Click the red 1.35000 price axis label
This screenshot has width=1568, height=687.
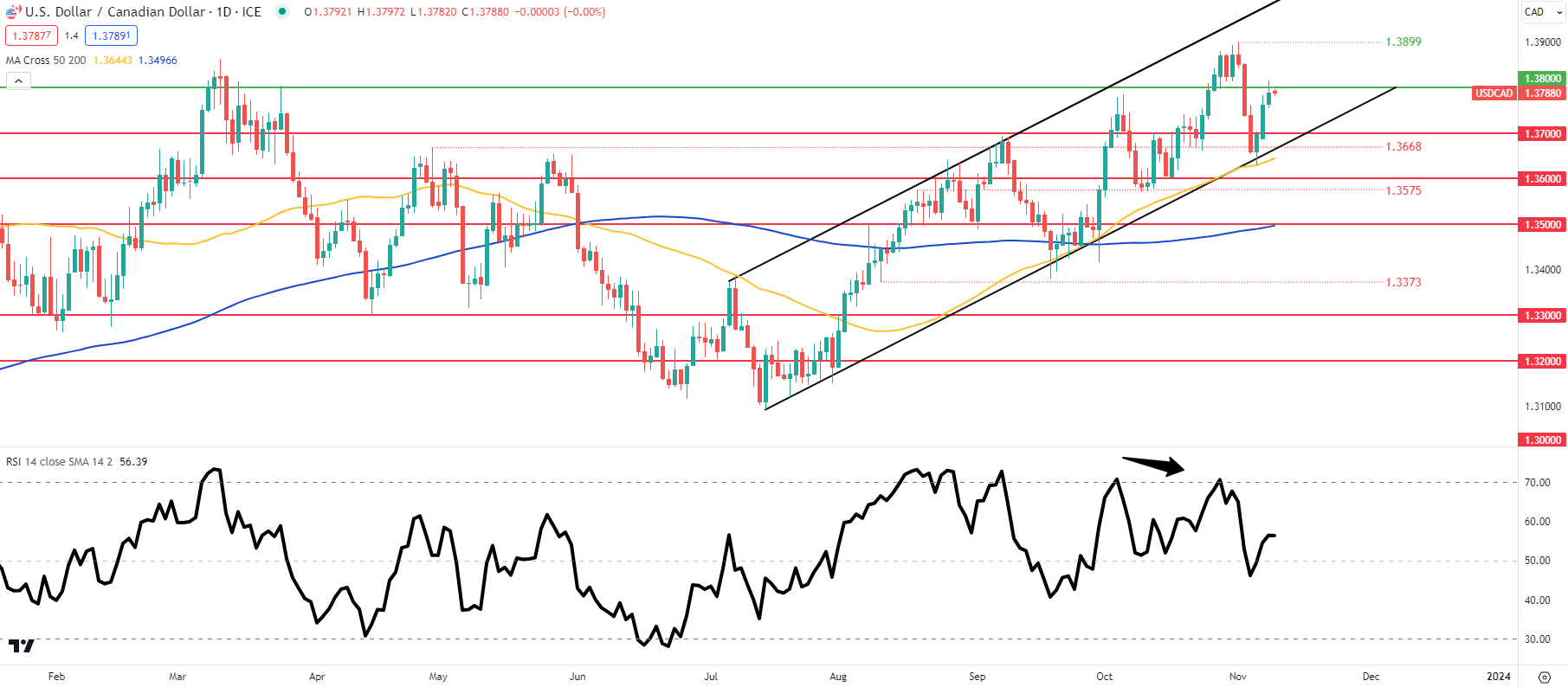pos(1542,225)
